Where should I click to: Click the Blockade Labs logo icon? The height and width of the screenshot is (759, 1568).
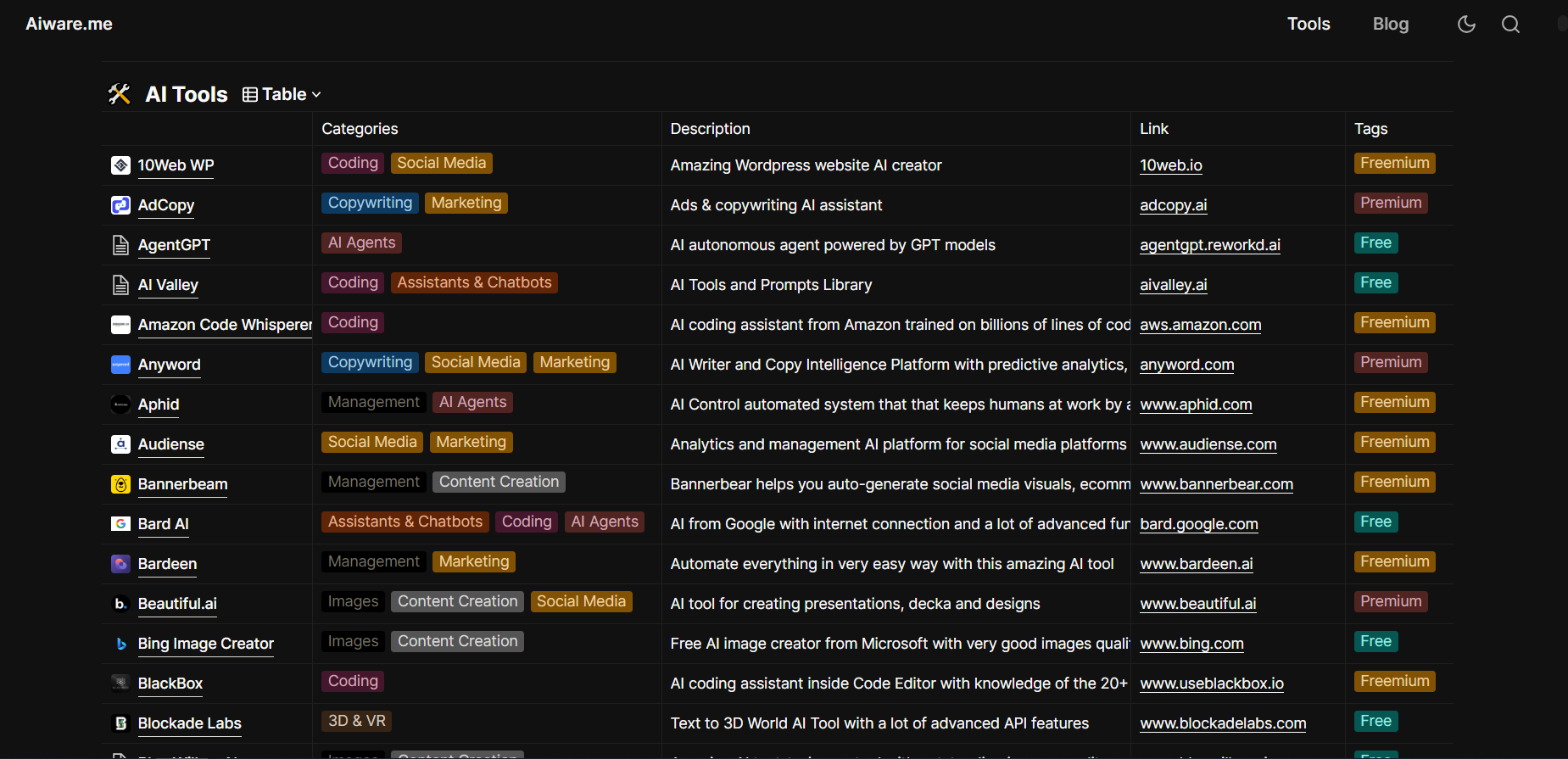click(120, 723)
